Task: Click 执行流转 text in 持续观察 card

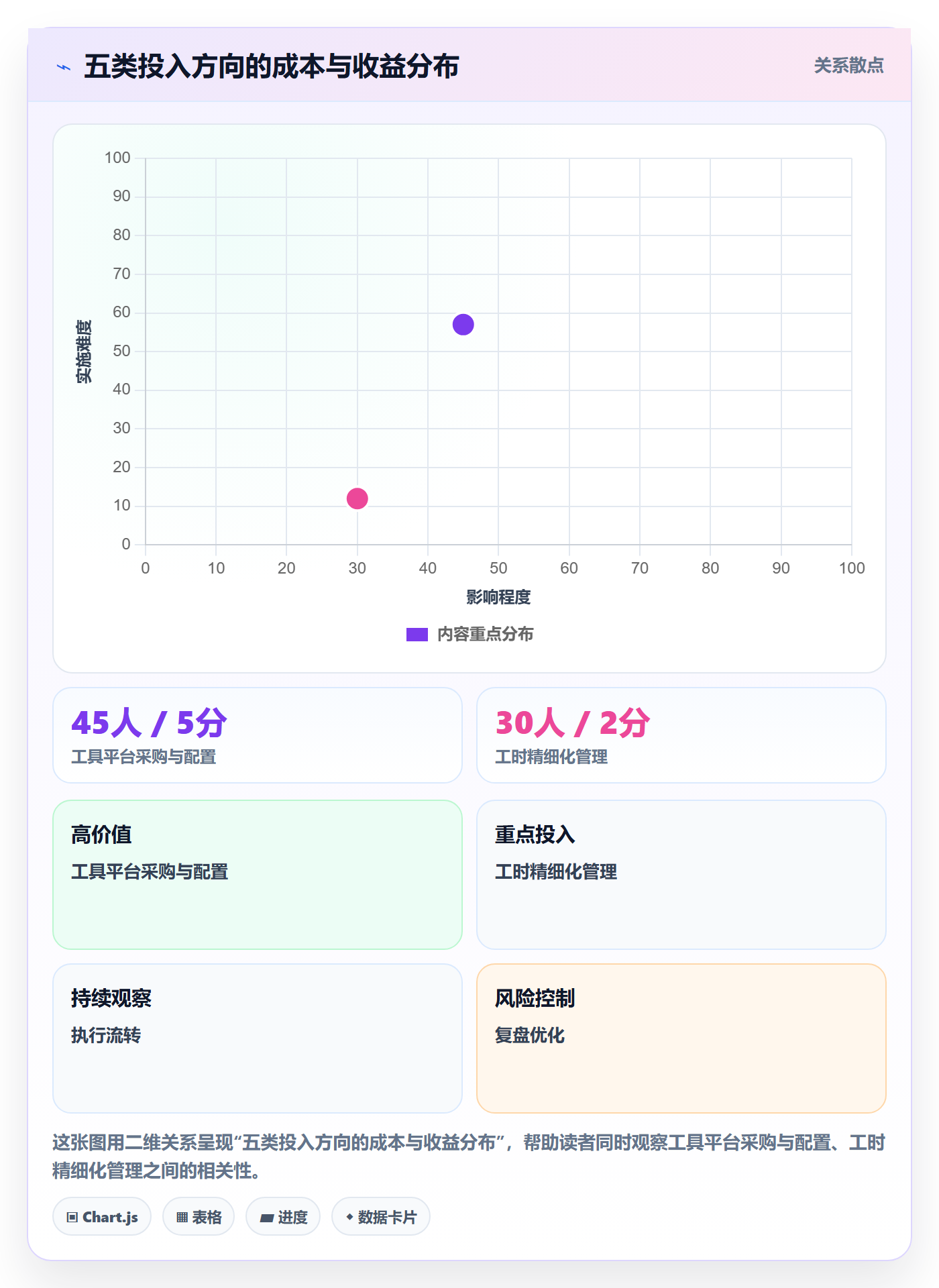Action: click(x=106, y=1036)
